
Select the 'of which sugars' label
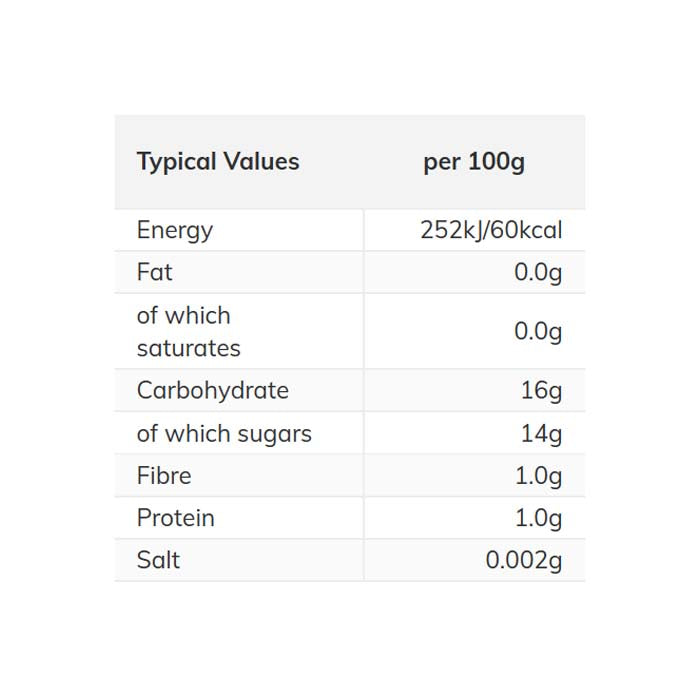tap(224, 433)
